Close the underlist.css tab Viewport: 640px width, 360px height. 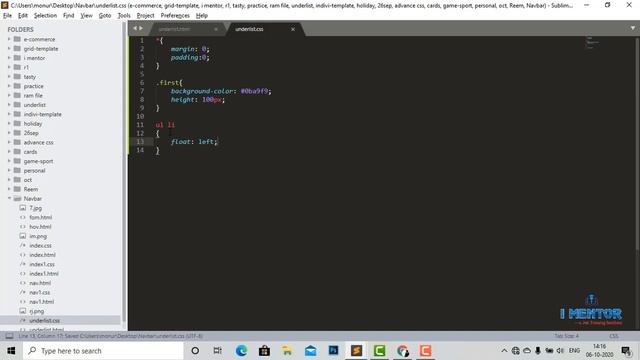pyautogui.click(x=293, y=29)
